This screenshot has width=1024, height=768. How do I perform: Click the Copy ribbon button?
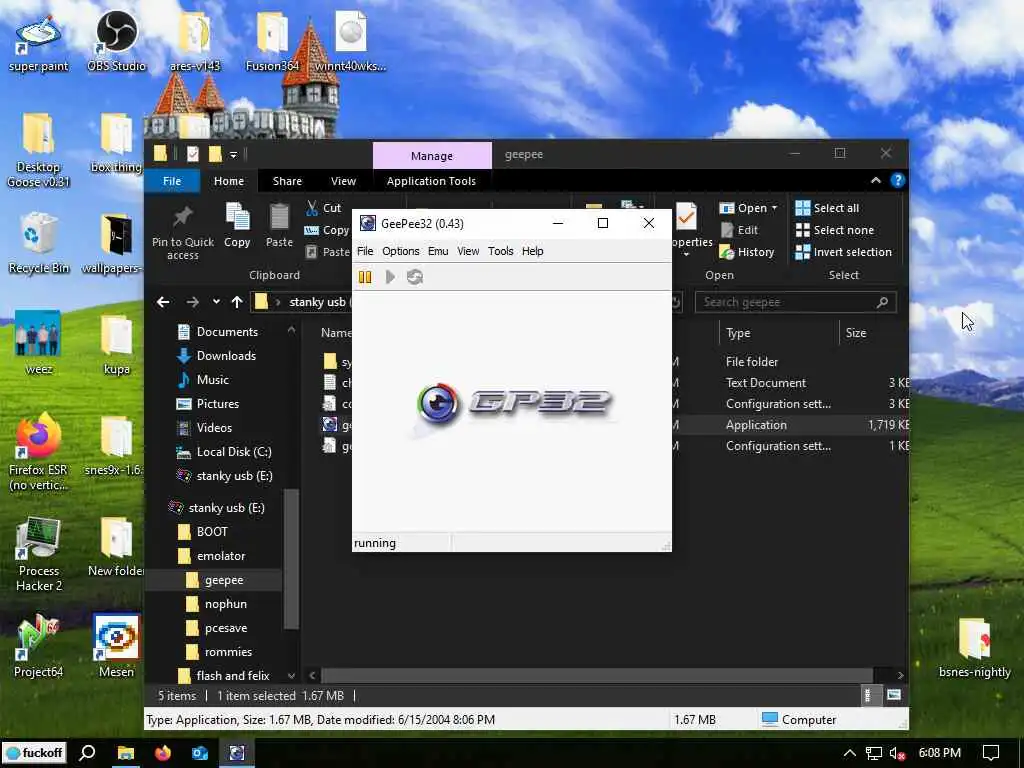[x=237, y=225]
